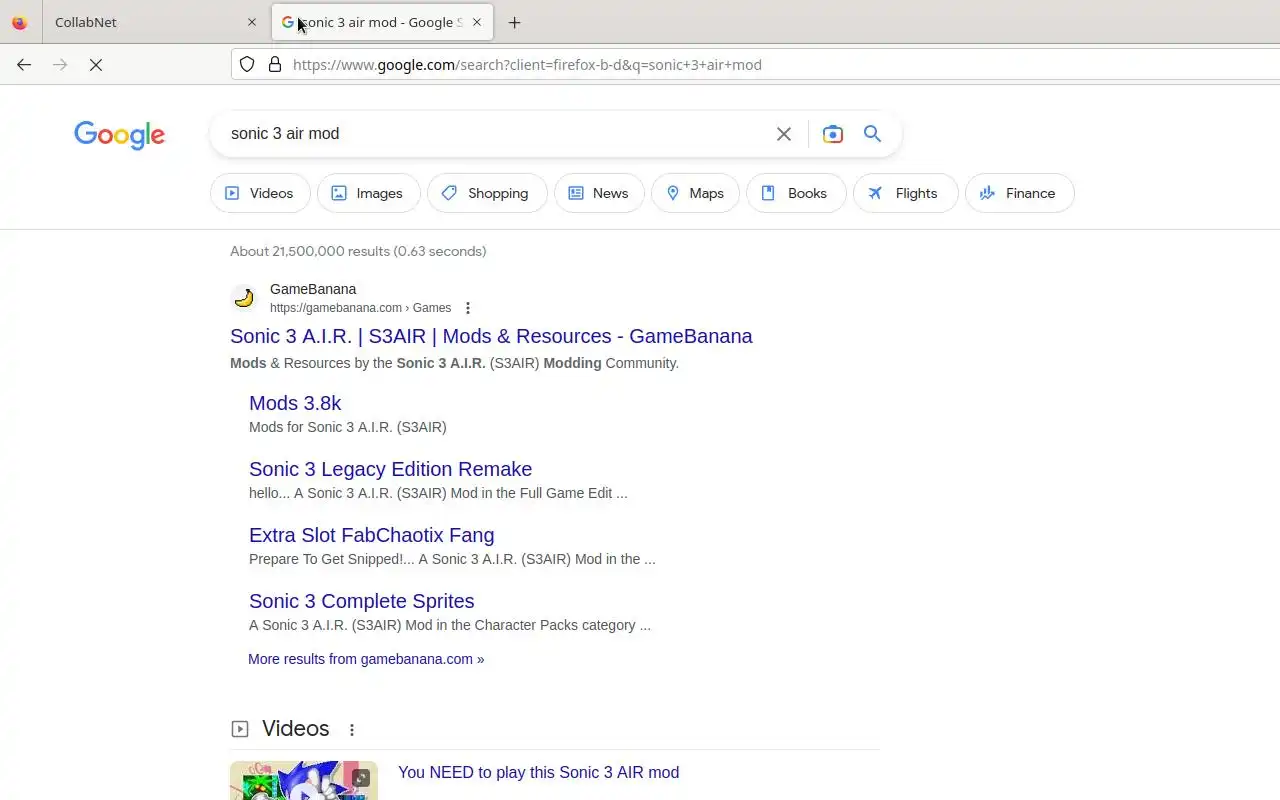Viewport: 1280px width, 800px height.
Task: Close the sonic 3 air mod tab
Action: [477, 22]
